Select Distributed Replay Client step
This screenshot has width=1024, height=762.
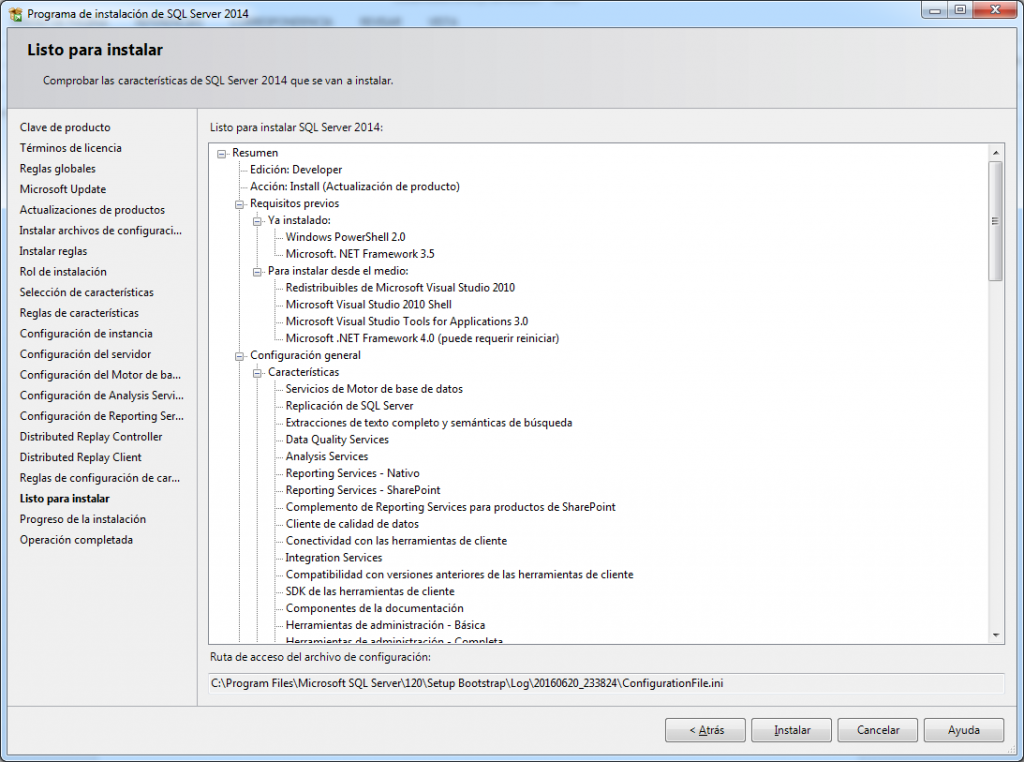(x=80, y=458)
